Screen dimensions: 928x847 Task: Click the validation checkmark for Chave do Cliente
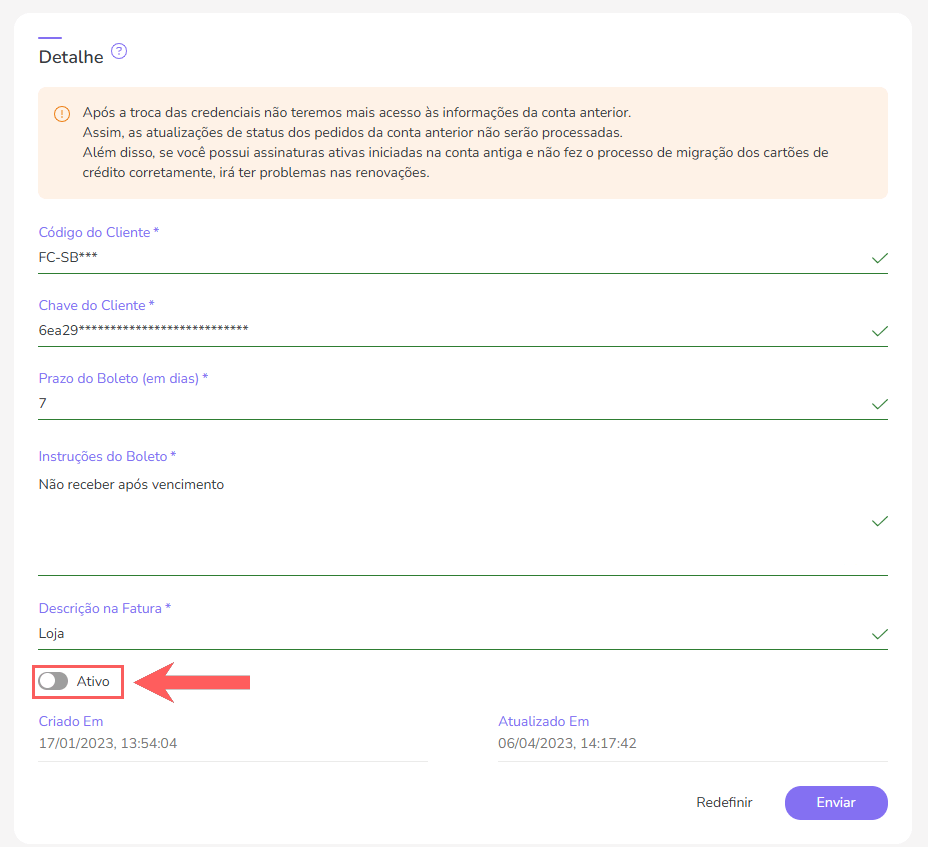click(879, 331)
